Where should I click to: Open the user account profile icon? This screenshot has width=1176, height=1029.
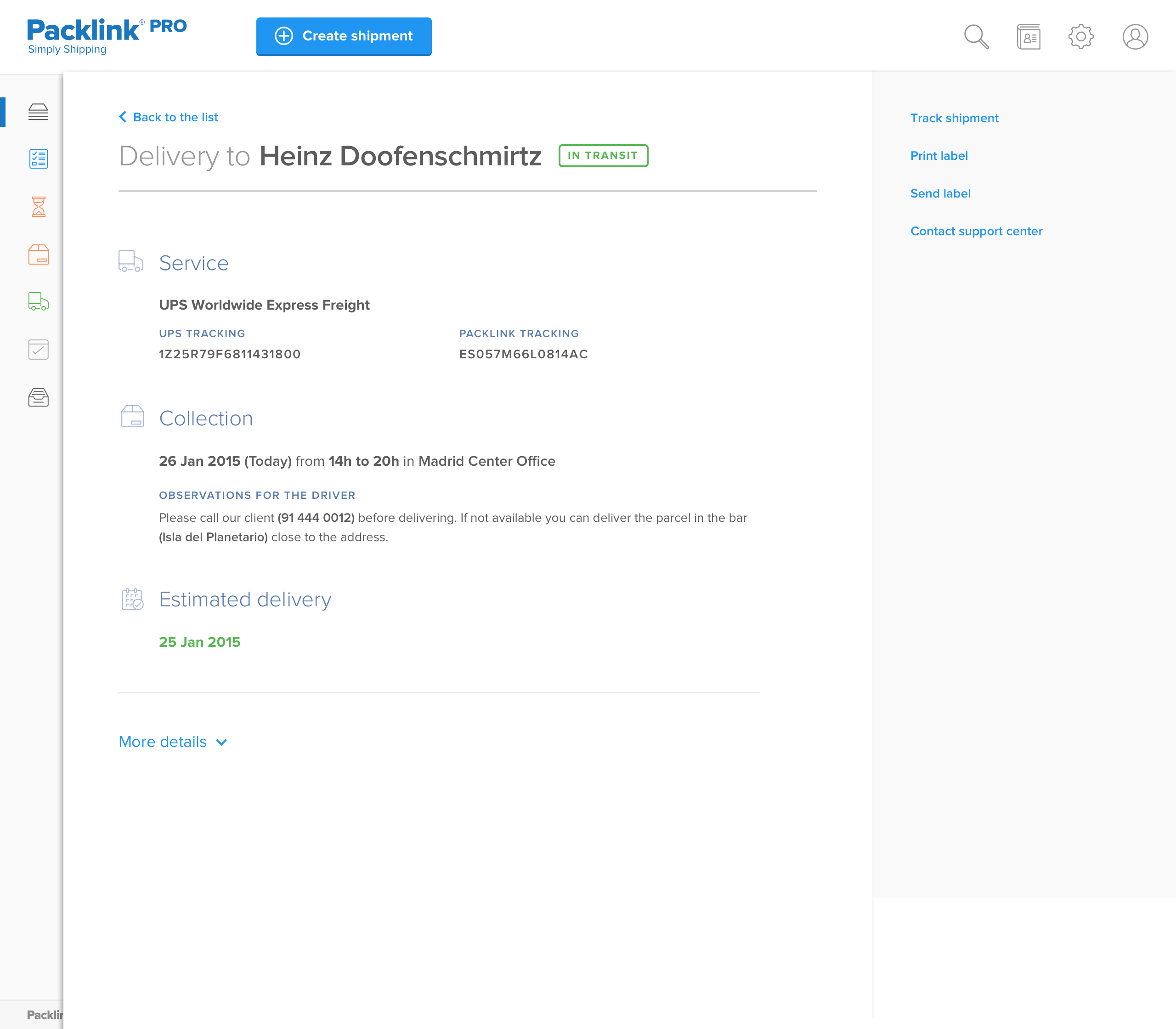1135,37
